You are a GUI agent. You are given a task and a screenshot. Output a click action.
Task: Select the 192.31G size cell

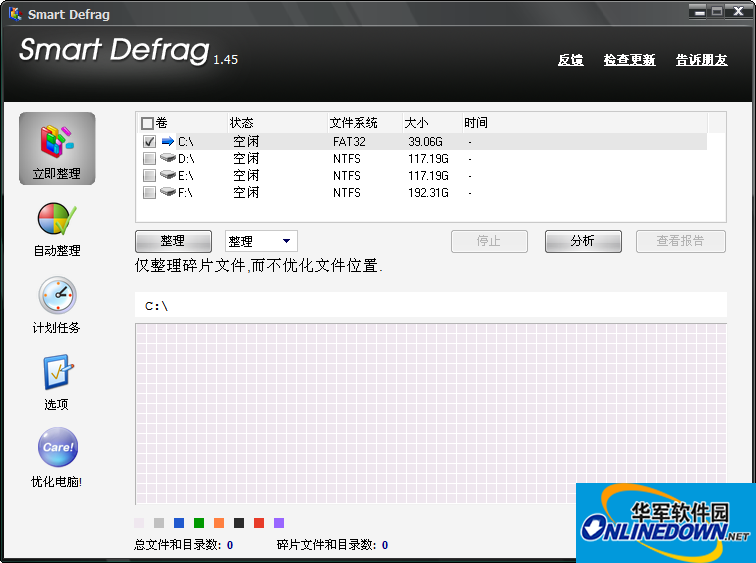[x=428, y=193]
